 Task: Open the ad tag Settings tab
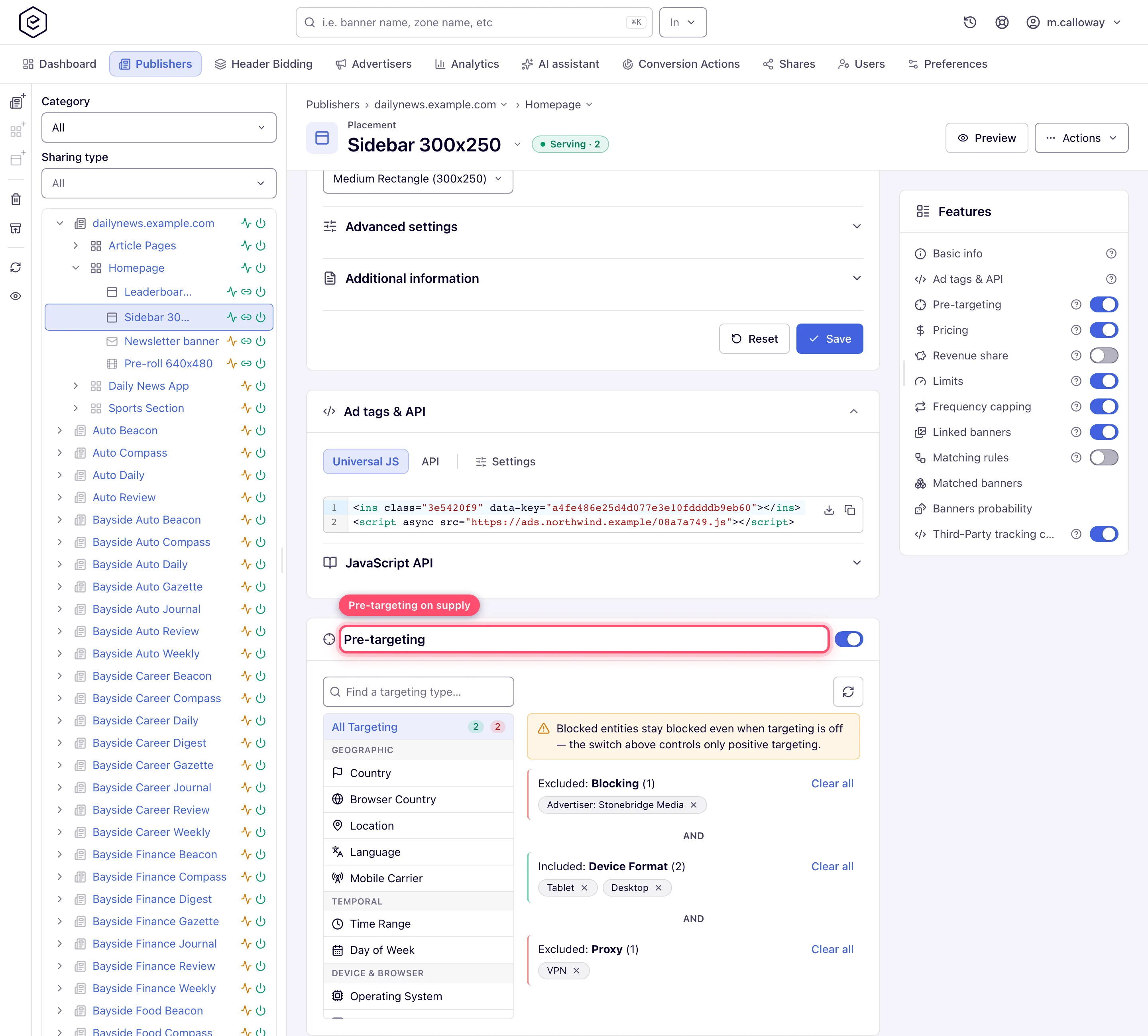pyautogui.click(x=505, y=462)
